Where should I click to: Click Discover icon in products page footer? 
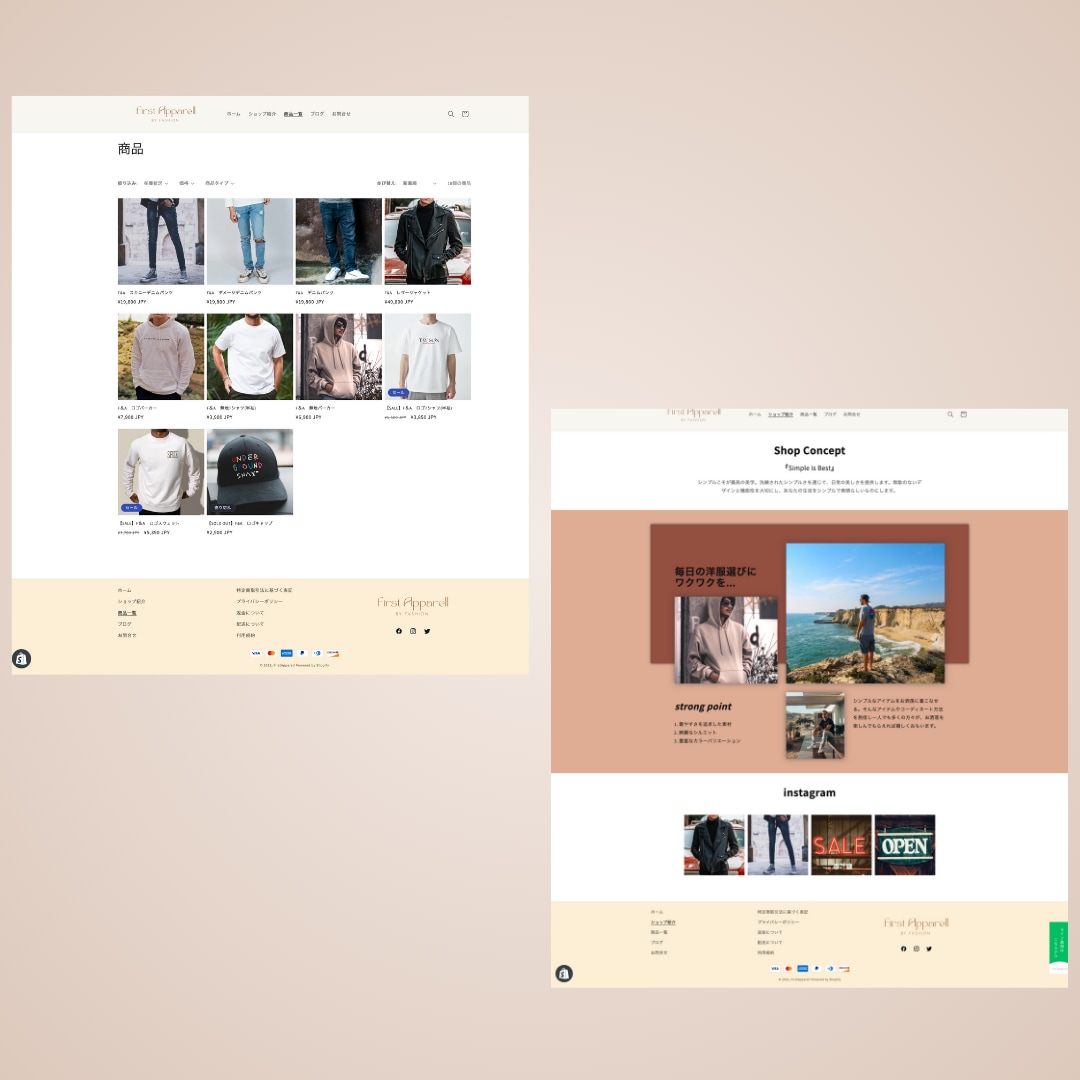(x=333, y=653)
